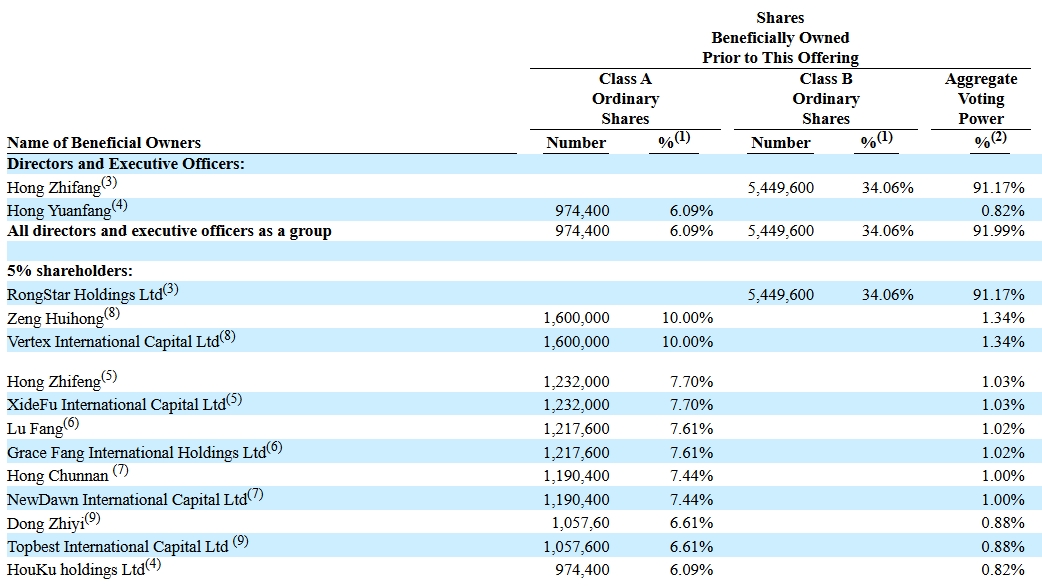The image size is (1042, 587).
Task: Click "All directors and executive officers as a group"
Action: (x=169, y=231)
